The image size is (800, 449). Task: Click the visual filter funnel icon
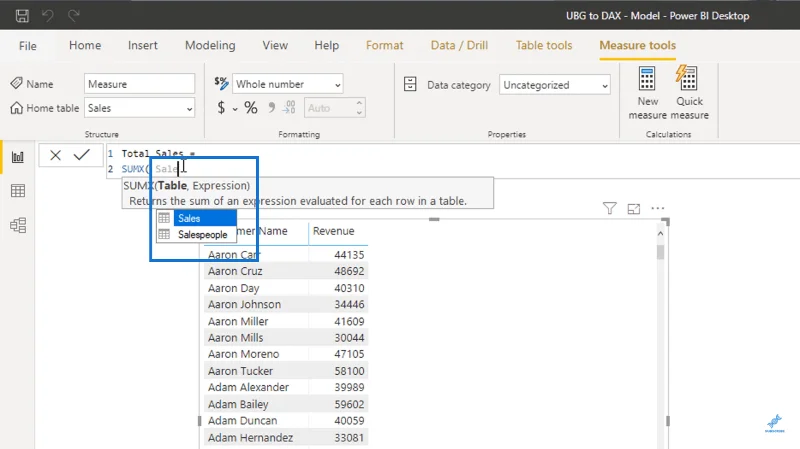pyautogui.click(x=609, y=208)
